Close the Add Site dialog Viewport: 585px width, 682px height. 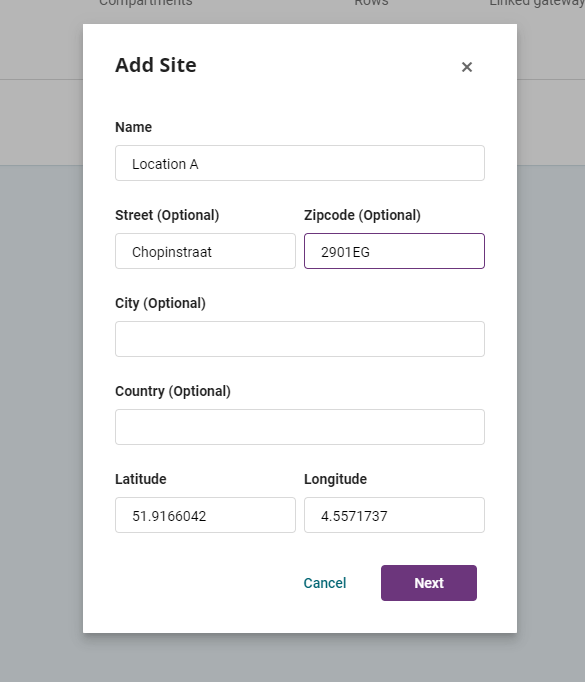coord(467,67)
